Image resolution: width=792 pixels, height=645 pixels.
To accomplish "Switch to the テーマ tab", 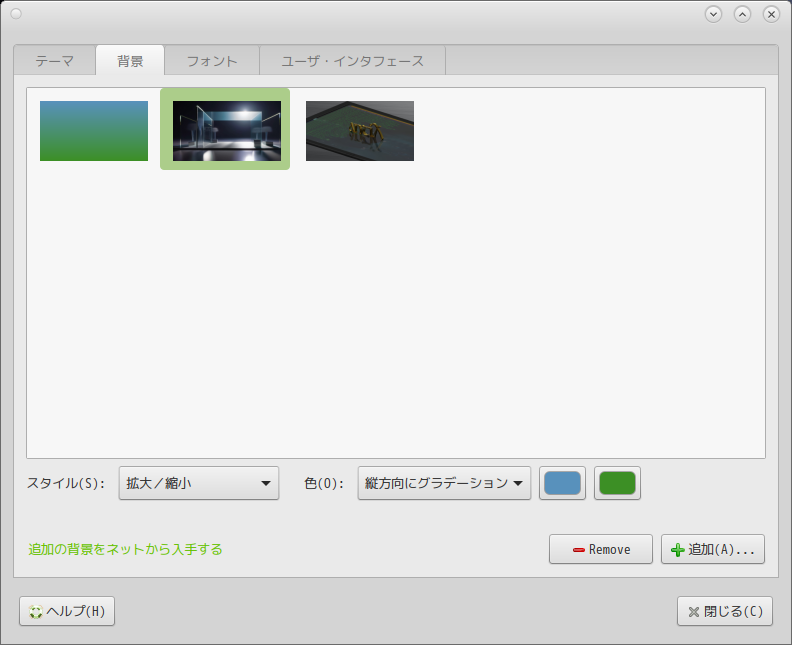I will pyautogui.click(x=55, y=61).
